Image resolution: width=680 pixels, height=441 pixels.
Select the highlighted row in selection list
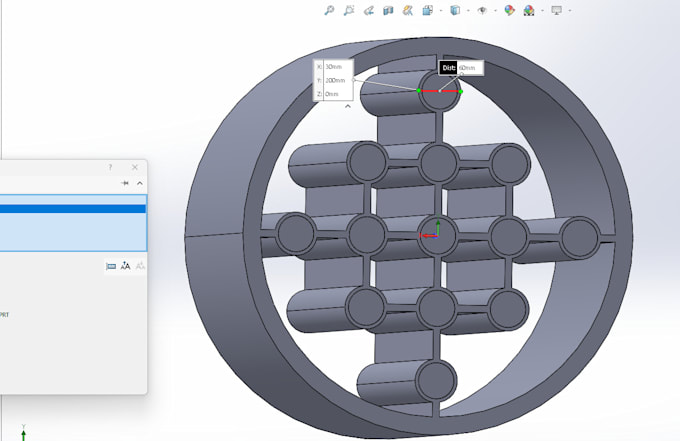pyautogui.click(x=73, y=209)
